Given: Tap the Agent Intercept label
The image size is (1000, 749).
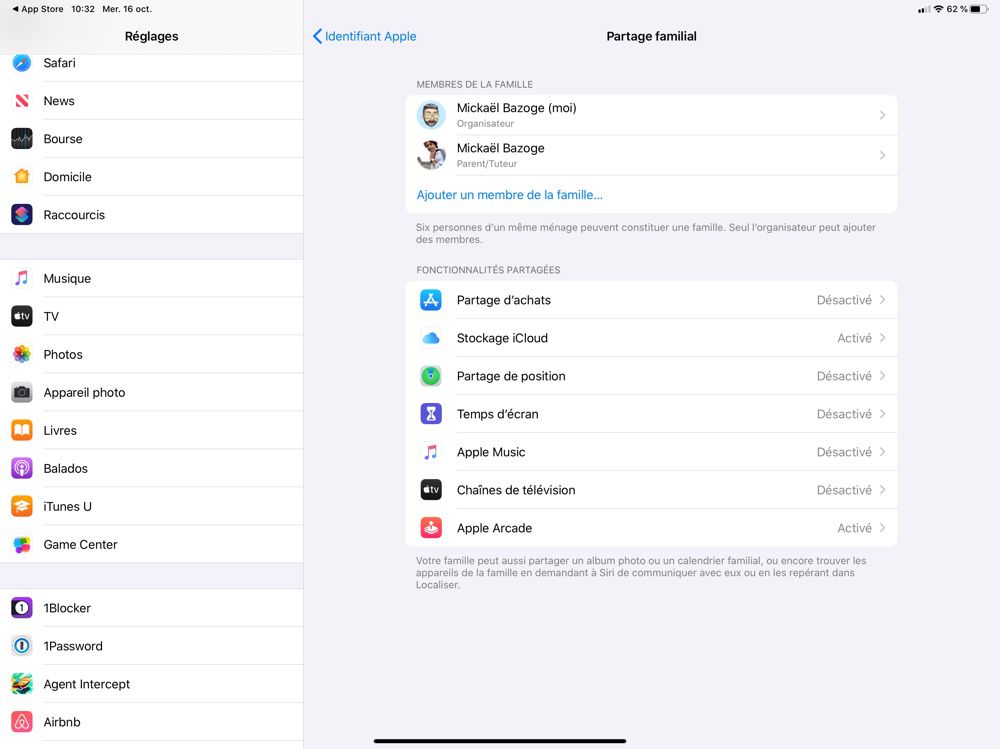Looking at the screenshot, I should [87, 684].
